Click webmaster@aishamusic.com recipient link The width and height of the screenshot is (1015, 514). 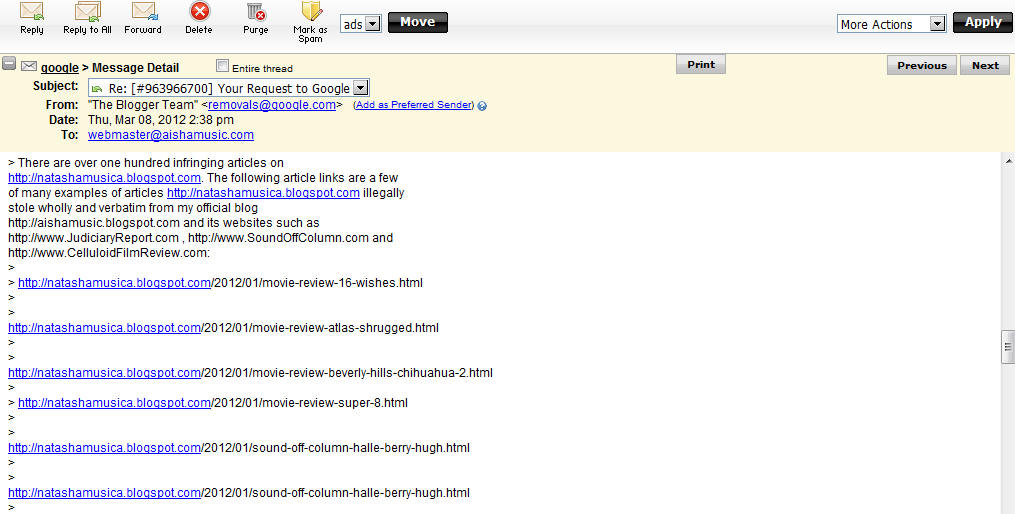tap(171, 135)
